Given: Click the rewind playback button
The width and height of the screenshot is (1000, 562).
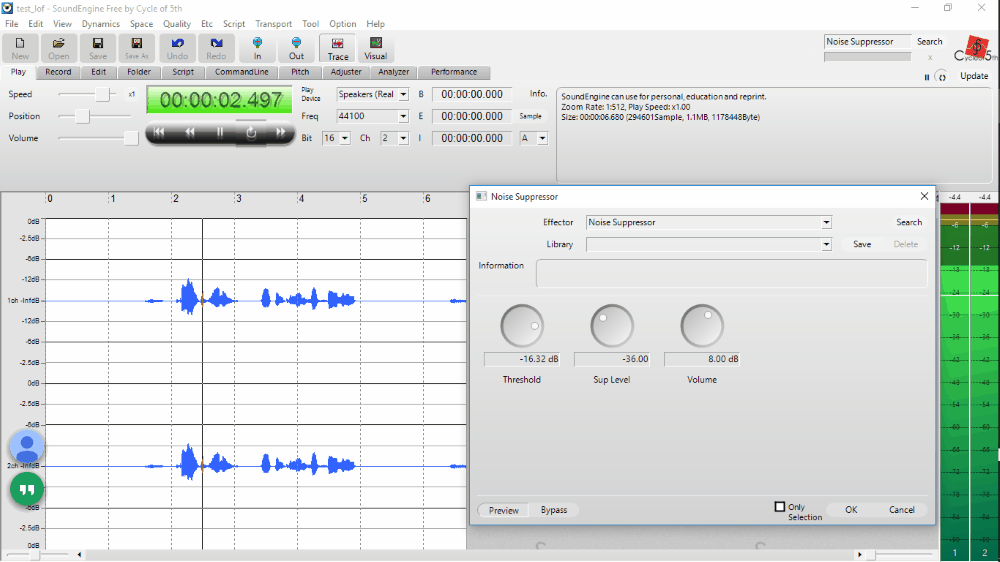Looking at the screenshot, I should pos(189,132).
